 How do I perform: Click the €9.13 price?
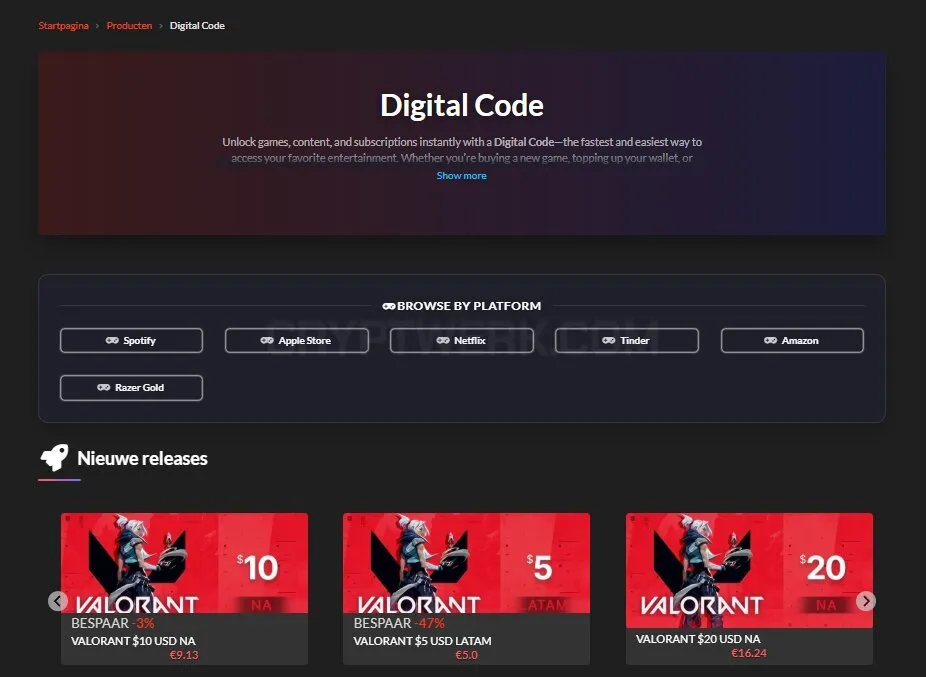184,655
